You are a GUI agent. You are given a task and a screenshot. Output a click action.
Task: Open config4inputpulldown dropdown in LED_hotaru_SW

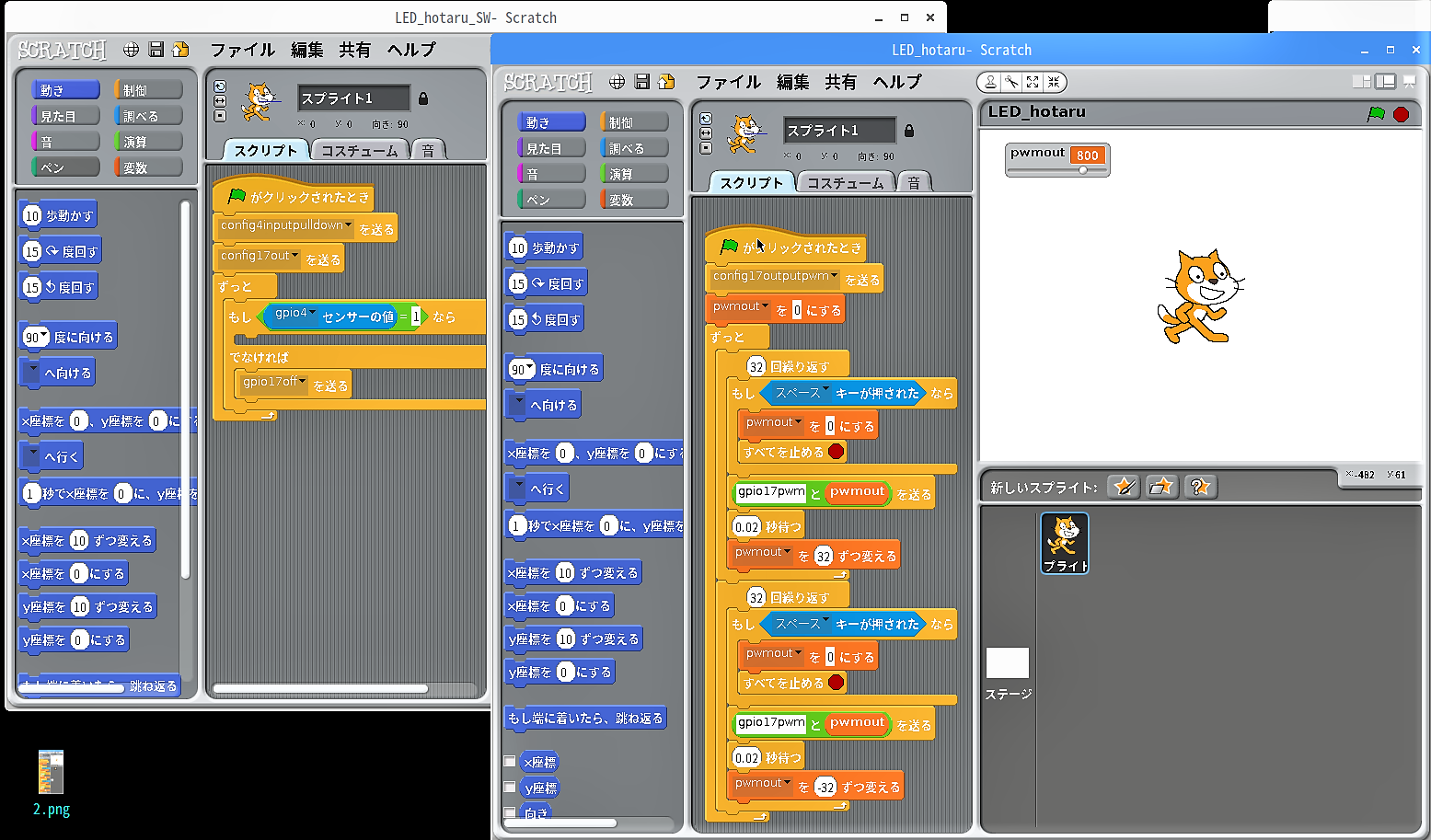point(349,225)
